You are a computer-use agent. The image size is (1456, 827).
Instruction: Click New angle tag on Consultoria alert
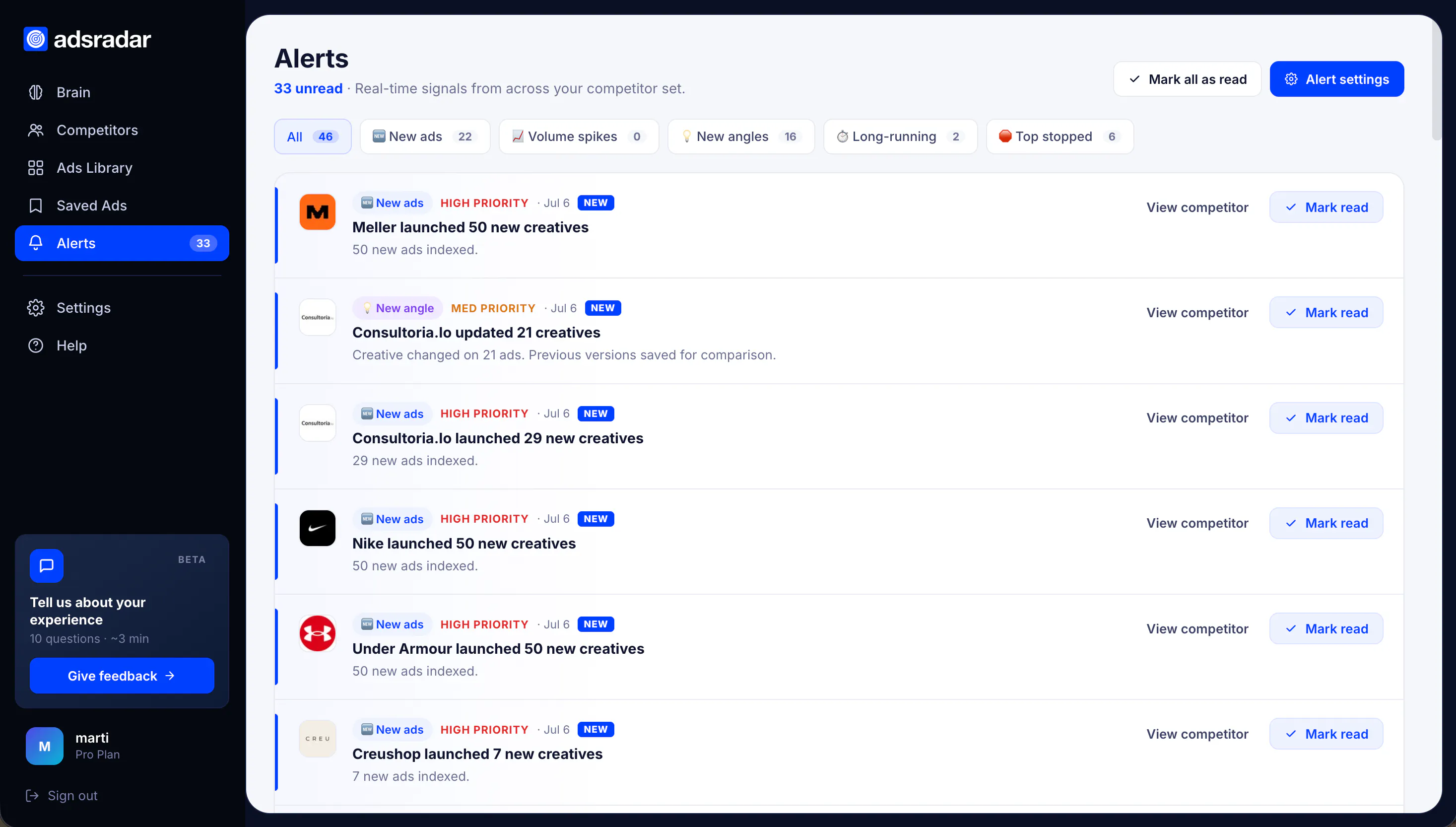point(397,308)
